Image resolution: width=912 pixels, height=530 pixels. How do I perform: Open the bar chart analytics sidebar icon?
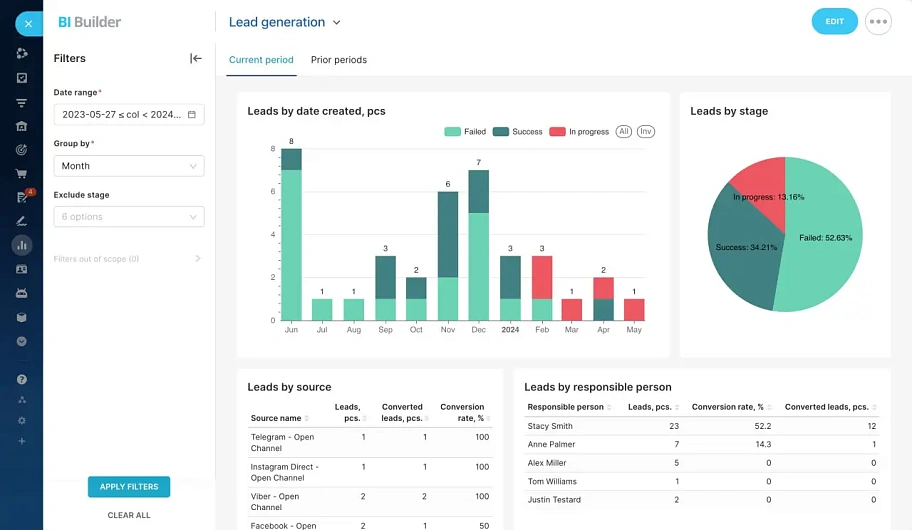click(21, 245)
